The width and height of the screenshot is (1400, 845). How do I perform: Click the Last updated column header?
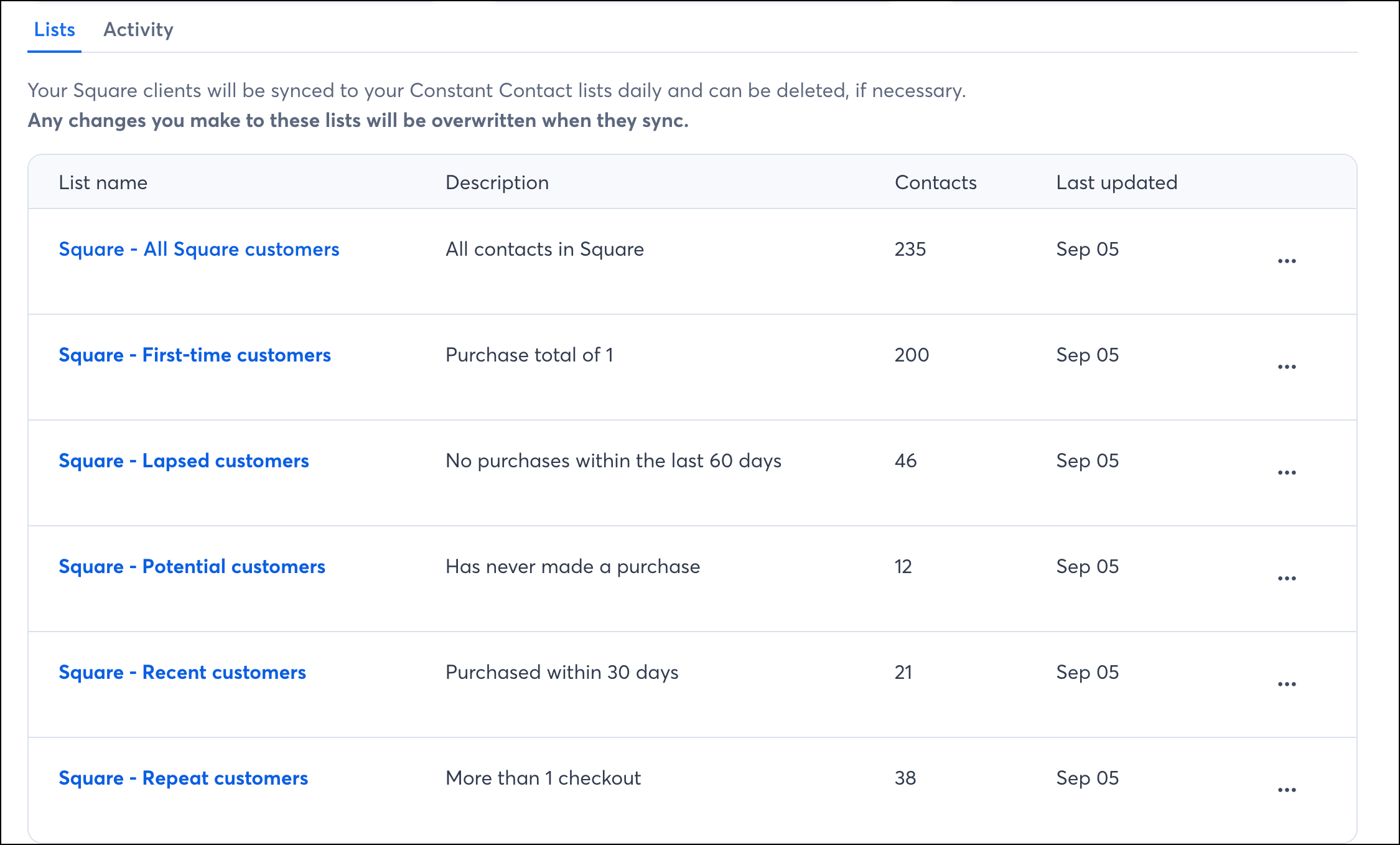(1117, 182)
